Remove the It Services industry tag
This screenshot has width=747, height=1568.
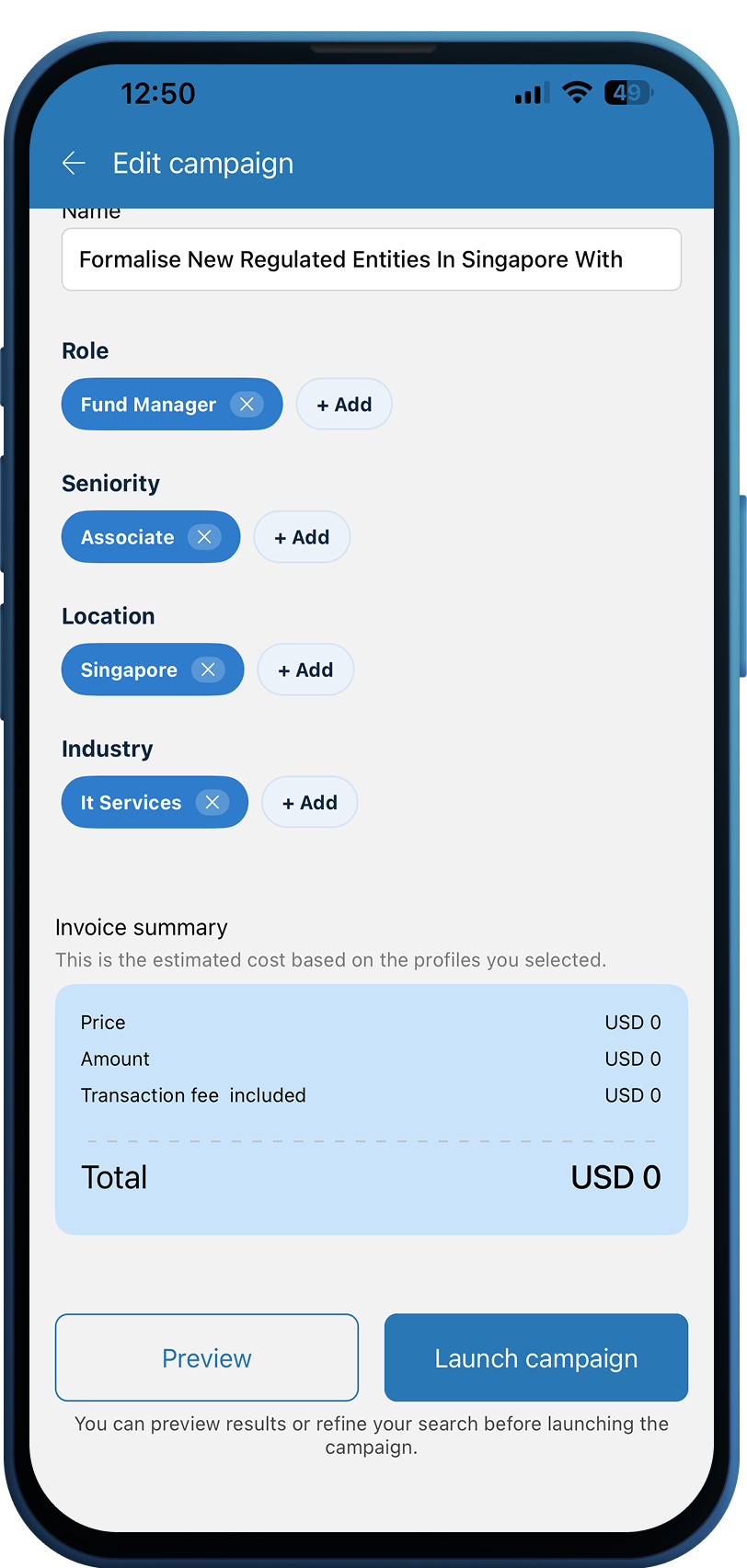tap(212, 802)
